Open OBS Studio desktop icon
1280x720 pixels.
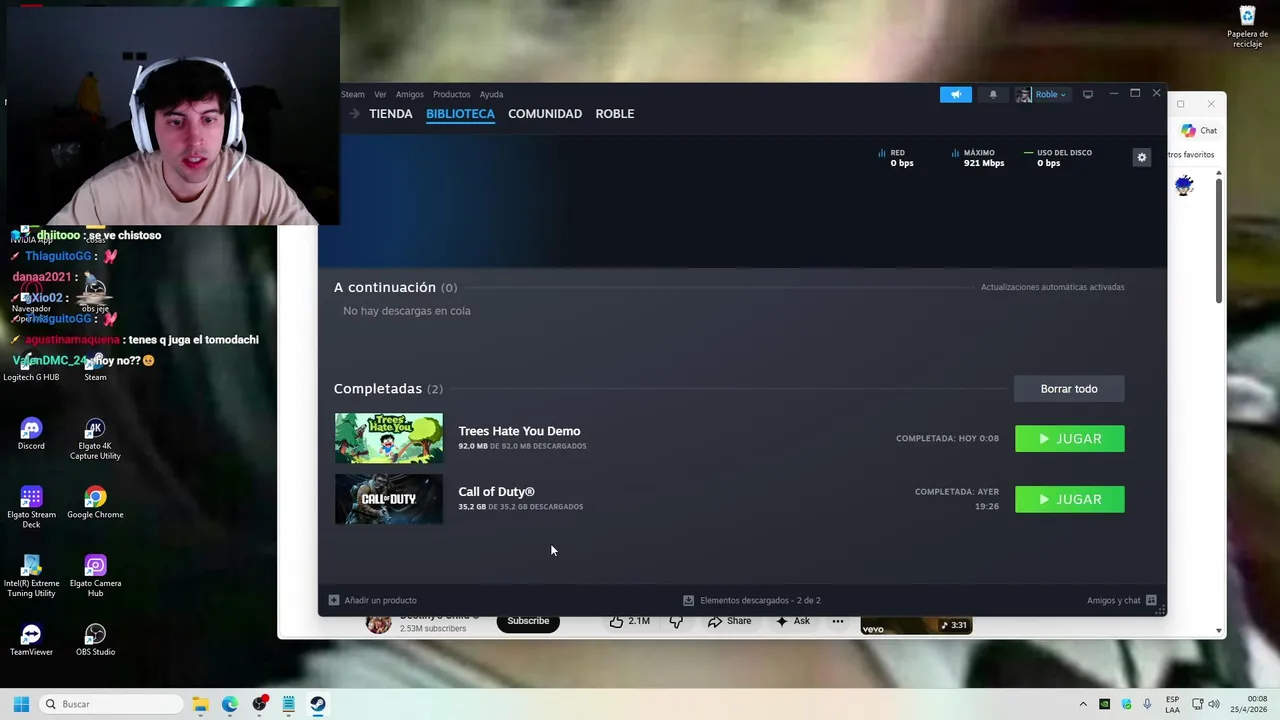click(x=95, y=640)
